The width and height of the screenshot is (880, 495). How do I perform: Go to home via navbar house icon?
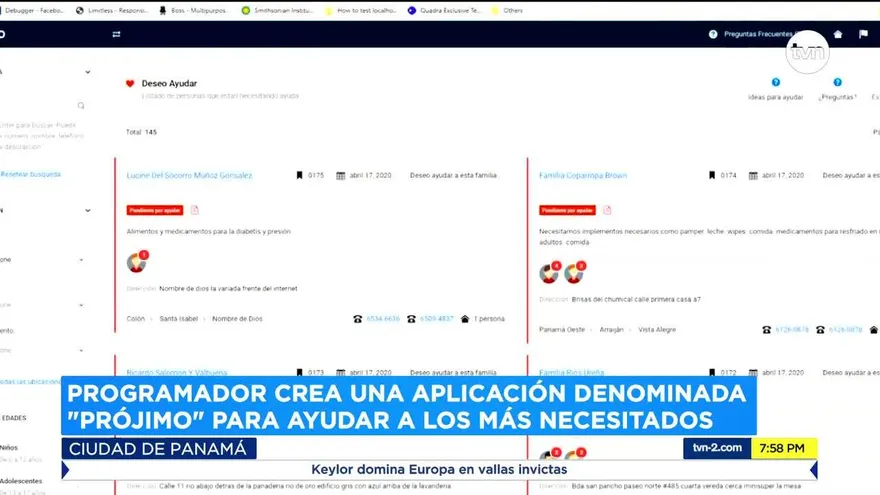(838, 34)
